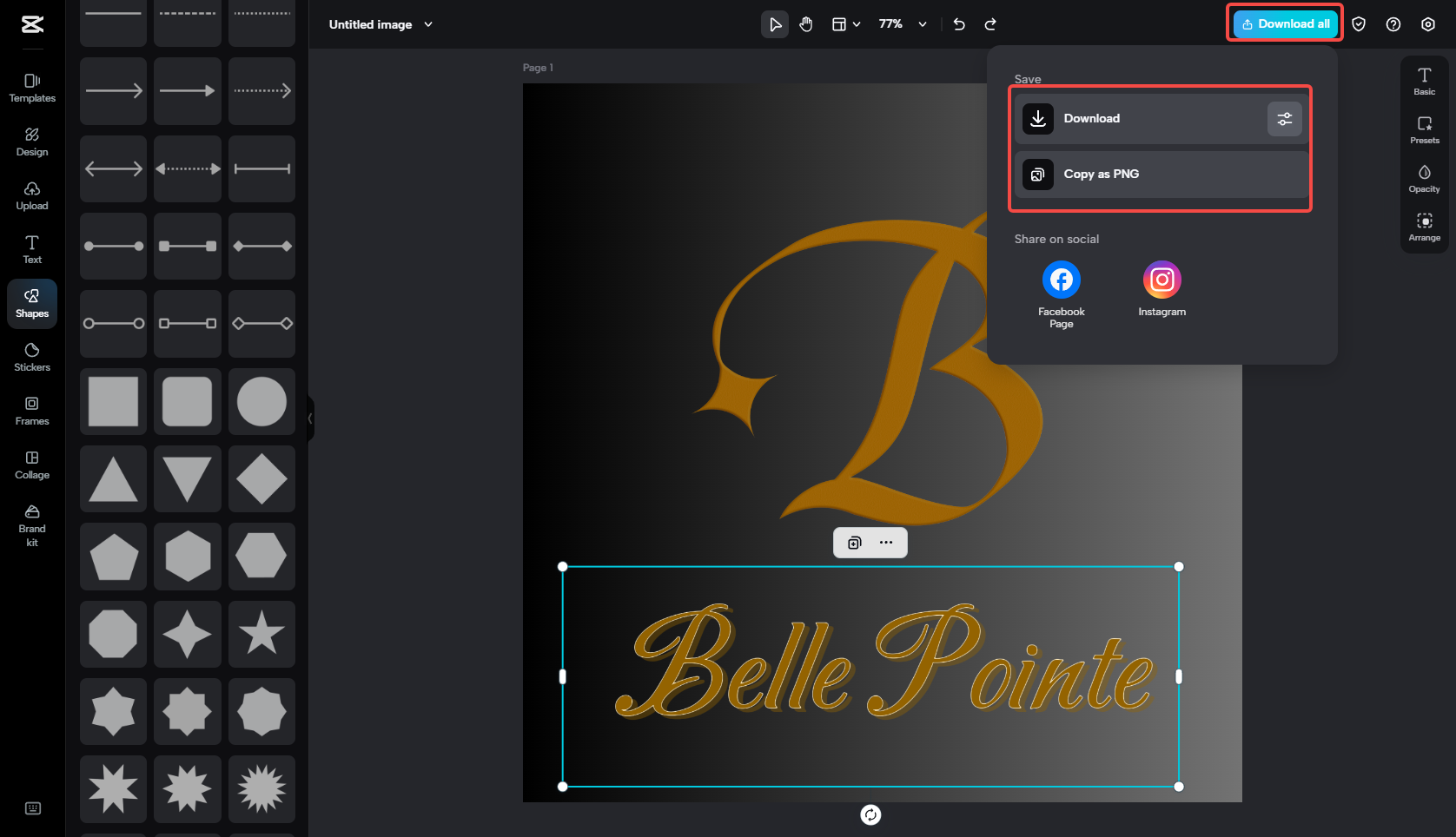Open the zoom level dropdown

click(x=922, y=24)
